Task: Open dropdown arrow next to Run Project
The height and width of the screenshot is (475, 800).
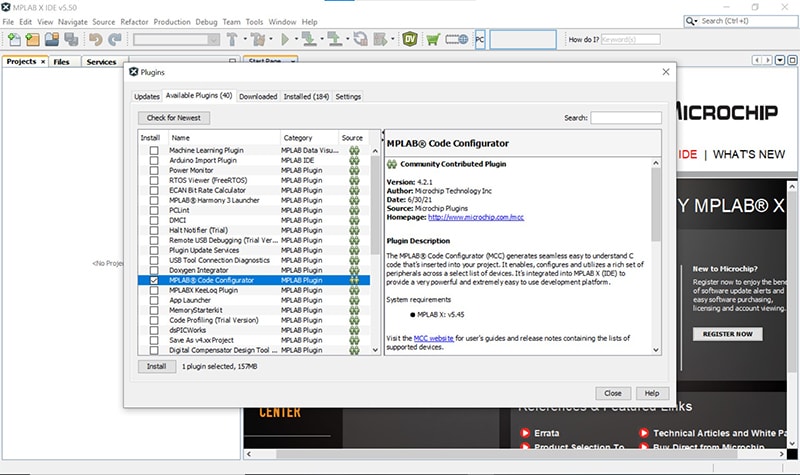Action: [x=296, y=39]
